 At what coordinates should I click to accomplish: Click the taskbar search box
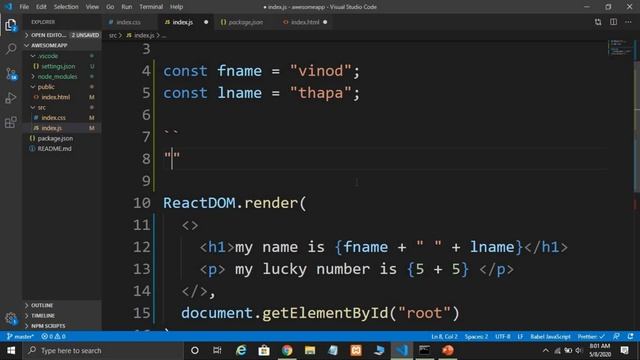click(103, 351)
